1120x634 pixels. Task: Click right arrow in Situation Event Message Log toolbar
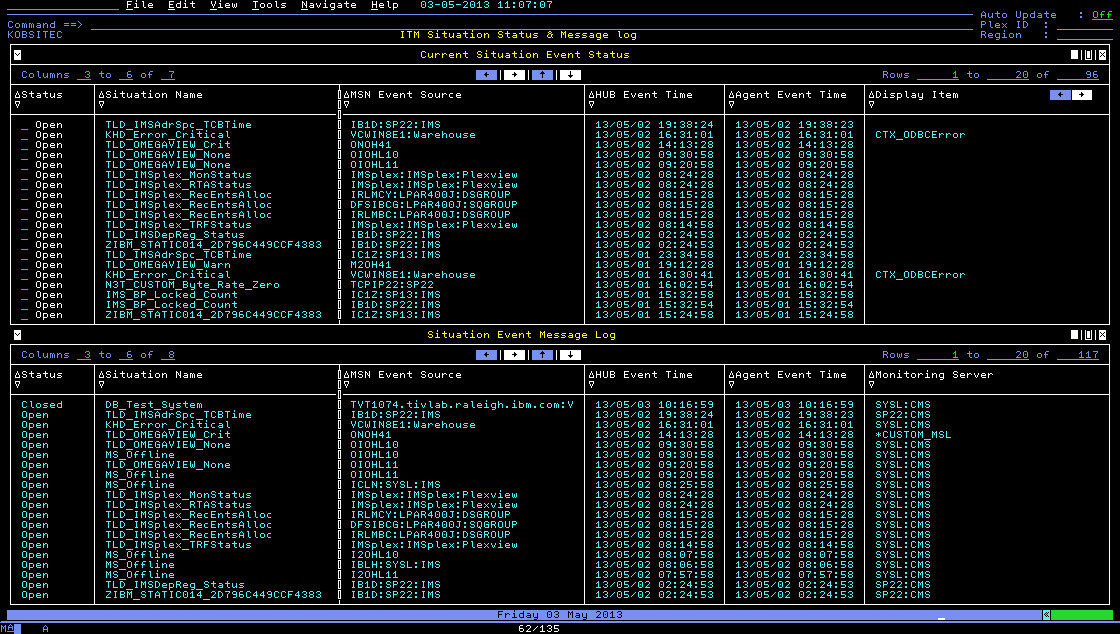[514, 355]
